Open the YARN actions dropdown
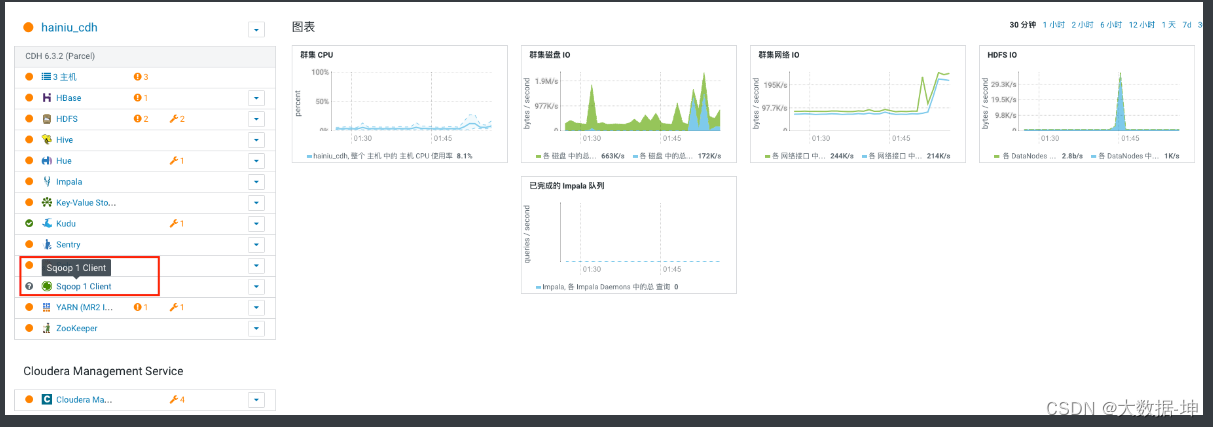This screenshot has width=1213, height=427. pos(256,307)
